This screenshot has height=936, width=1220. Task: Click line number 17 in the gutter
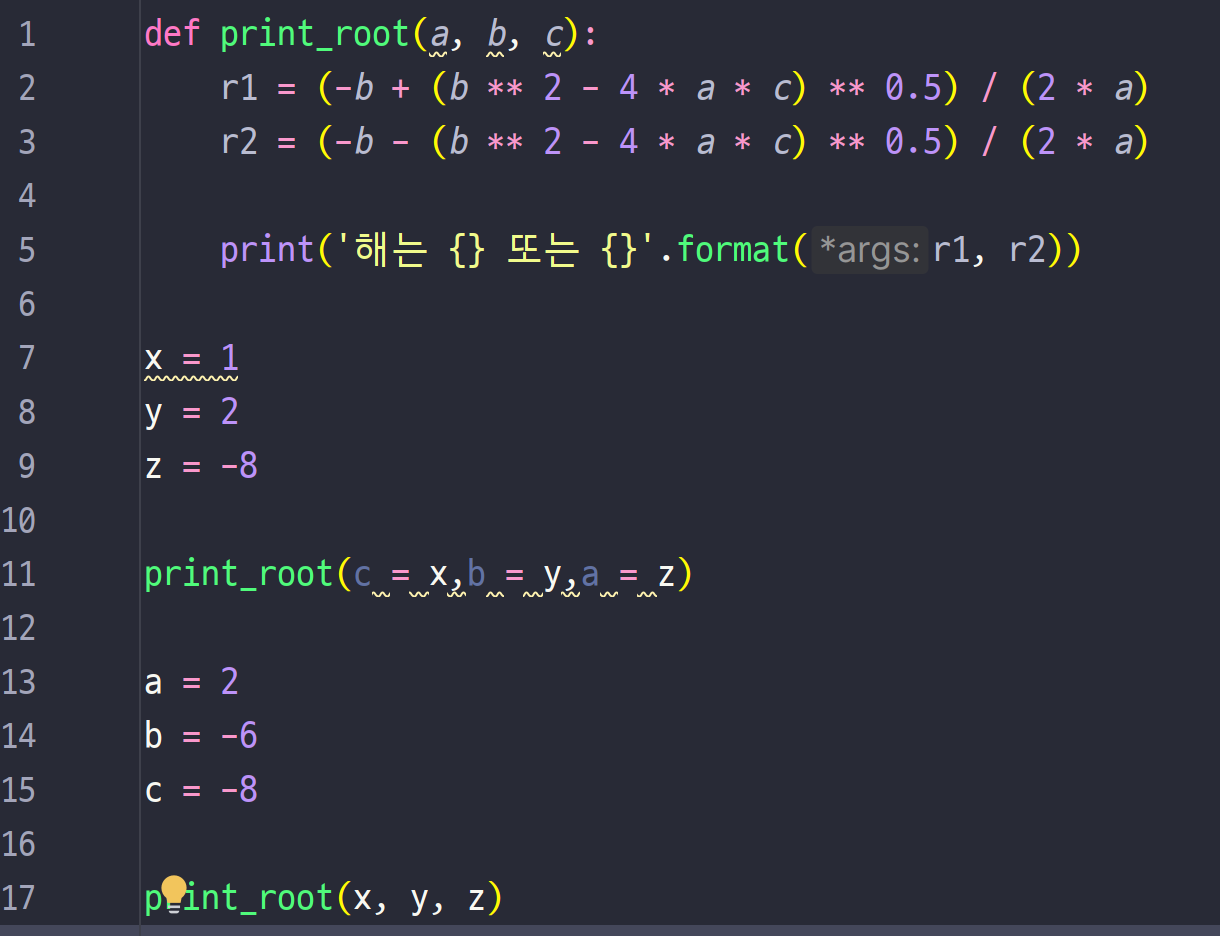[19, 898]
